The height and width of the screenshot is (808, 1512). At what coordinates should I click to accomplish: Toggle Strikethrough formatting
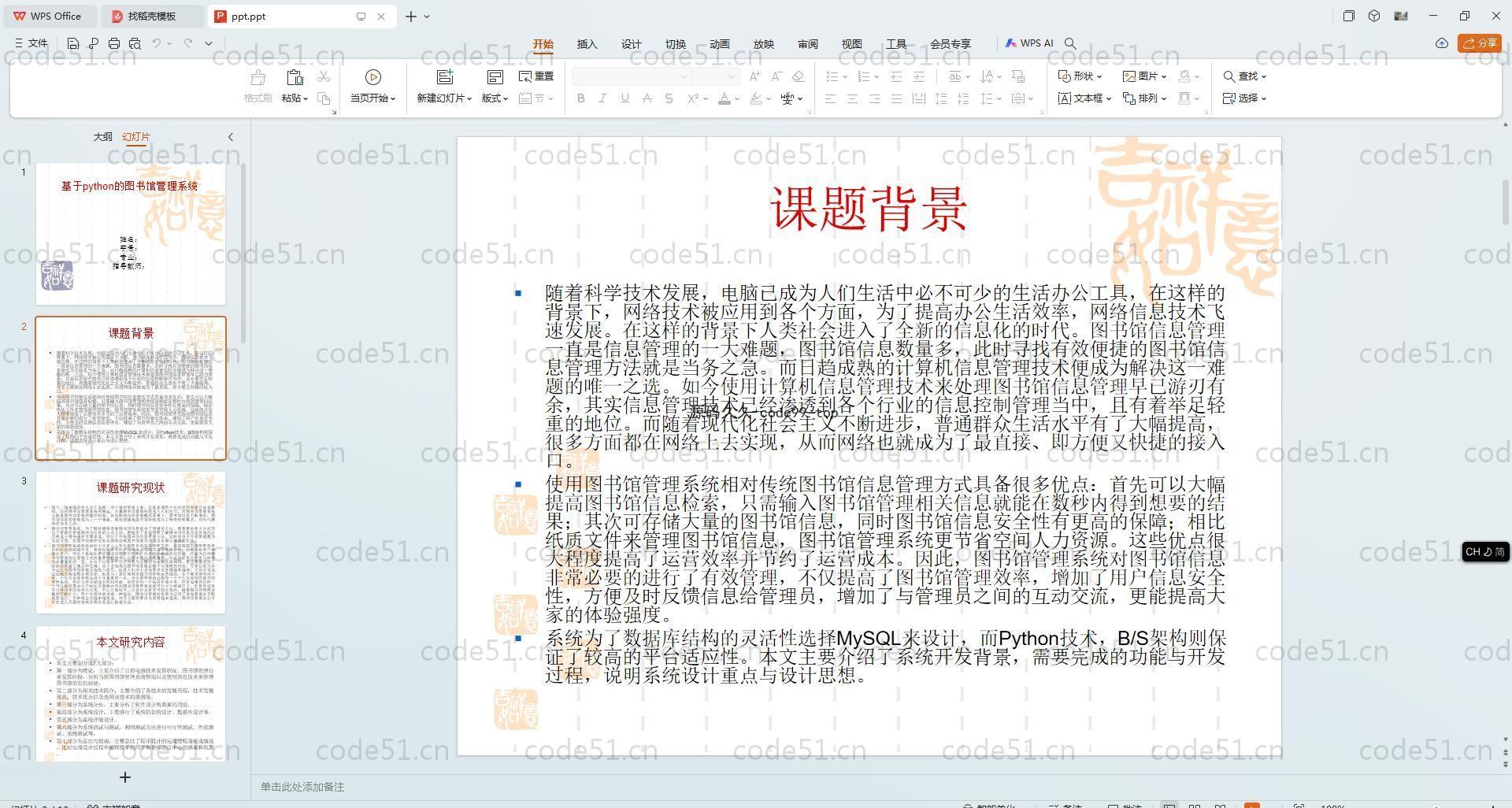click(647, 98)
